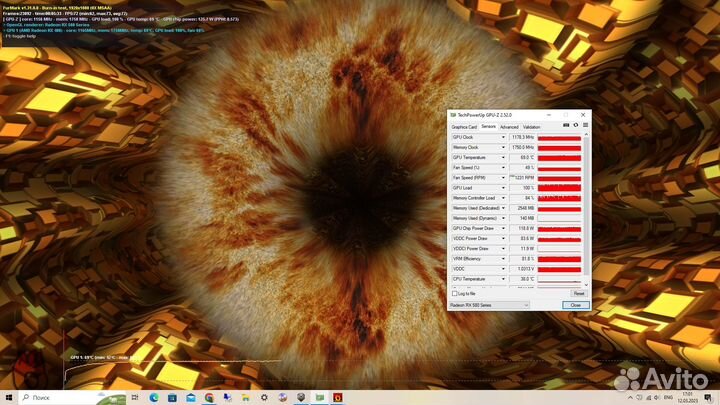This screenshot has height=405, width=720.
Task: Expand GPU Chip Power Draw dropdown
Action: point(503,228)
